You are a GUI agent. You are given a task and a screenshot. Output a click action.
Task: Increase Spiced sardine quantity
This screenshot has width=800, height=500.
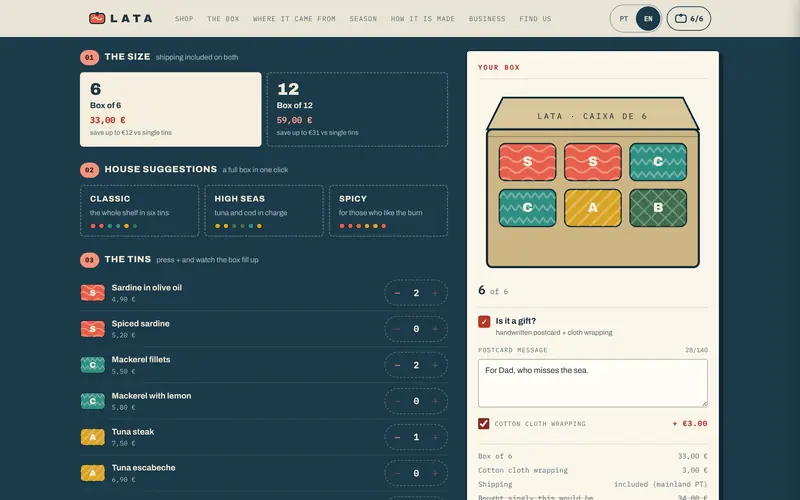[x=435, y=329]
